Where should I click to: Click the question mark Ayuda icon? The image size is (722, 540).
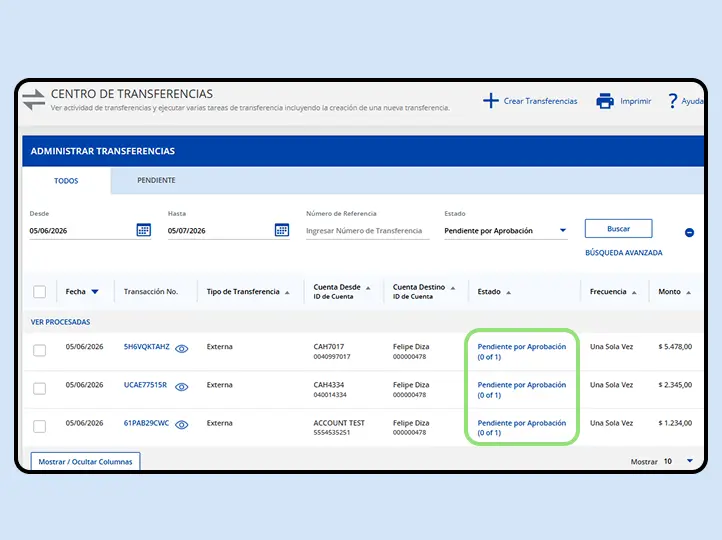(673, 101)
